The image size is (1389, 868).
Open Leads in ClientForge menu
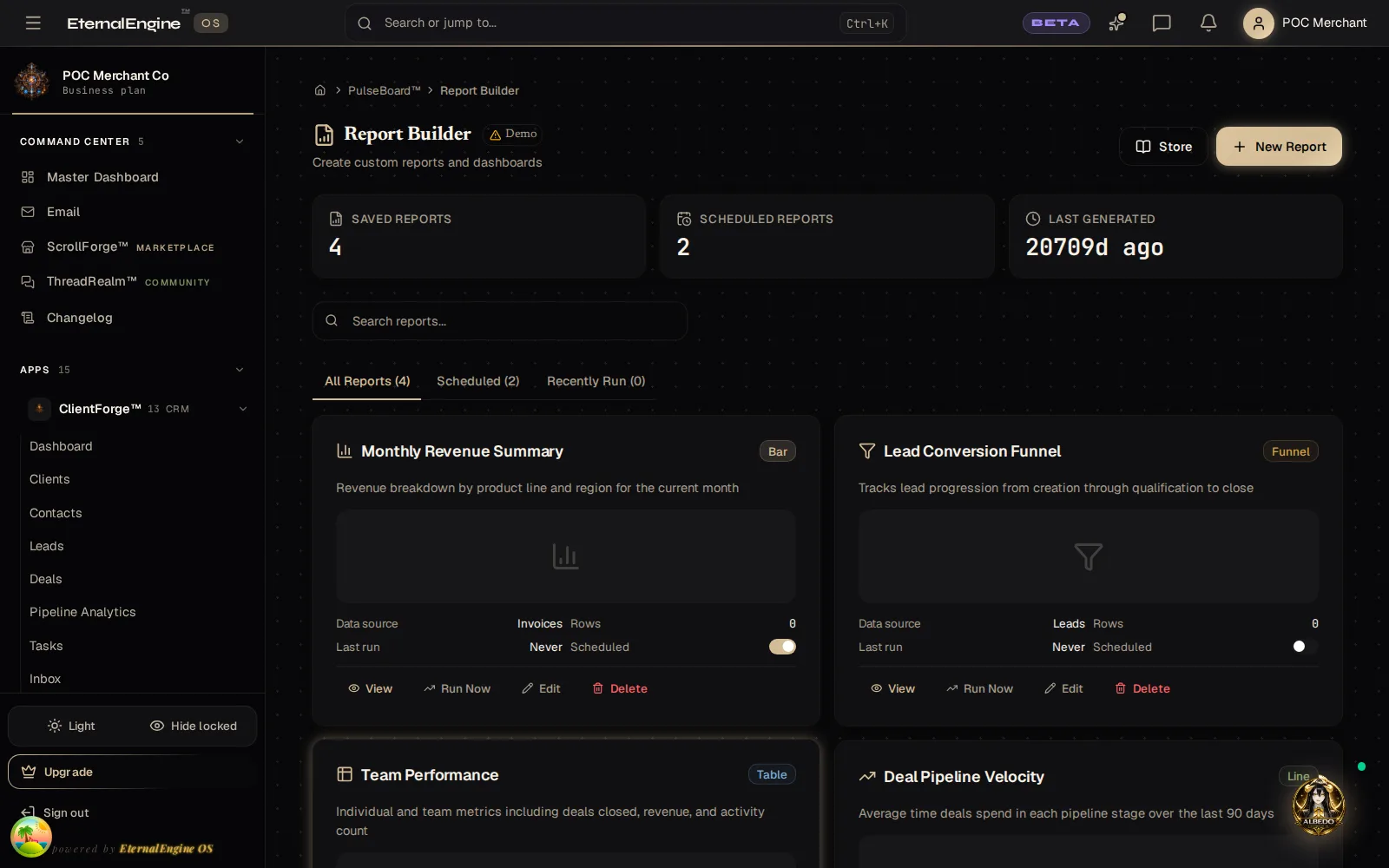pos(47,546)
